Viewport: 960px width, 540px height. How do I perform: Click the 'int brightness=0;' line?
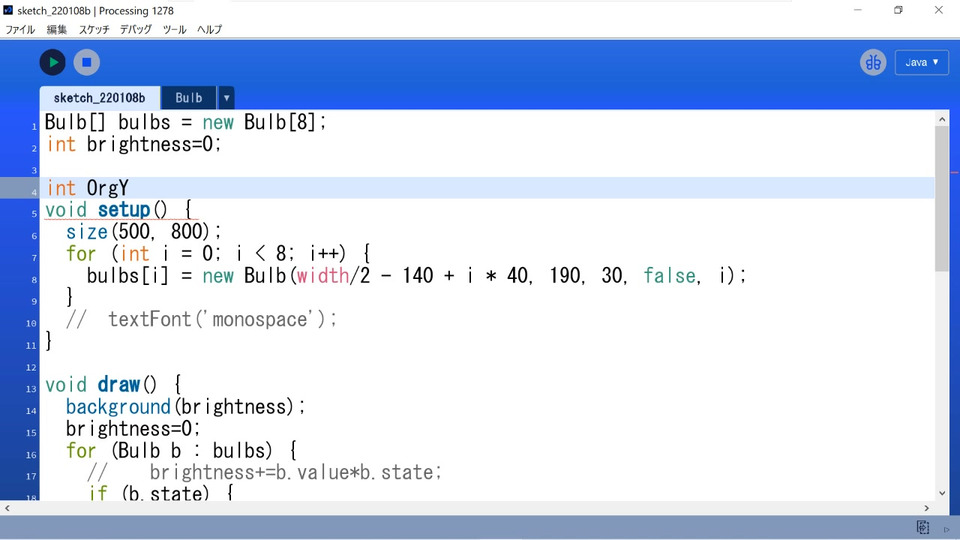click(133, 144)
